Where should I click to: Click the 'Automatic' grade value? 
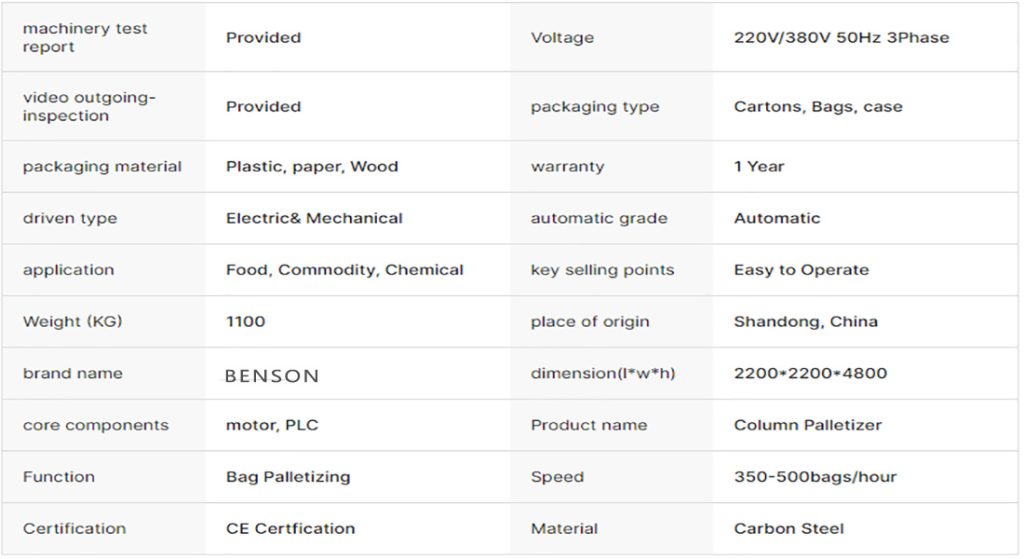click(x=776, y=218)
